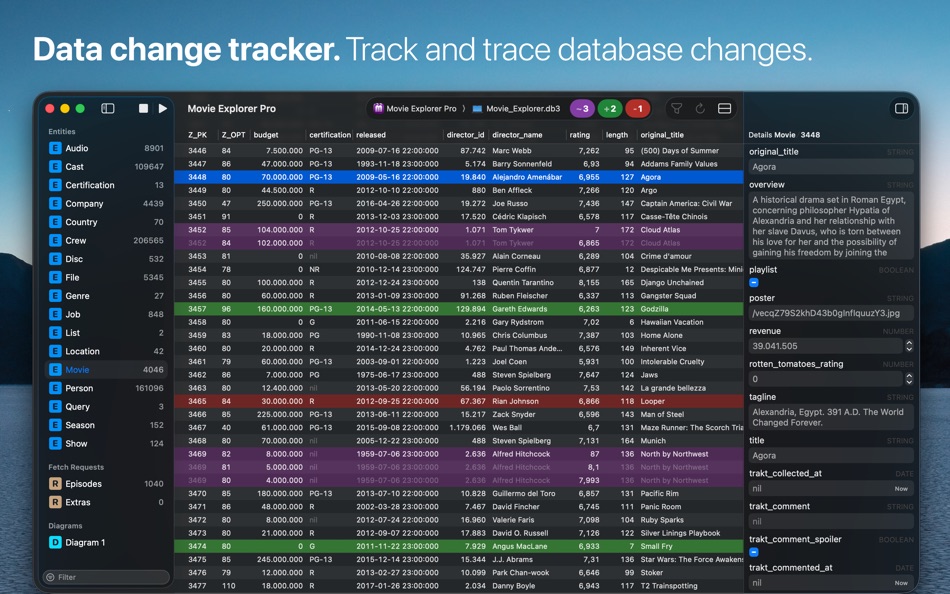Click Now button for trakt_commented_at
950x594 pixels.
click(901, 583)
